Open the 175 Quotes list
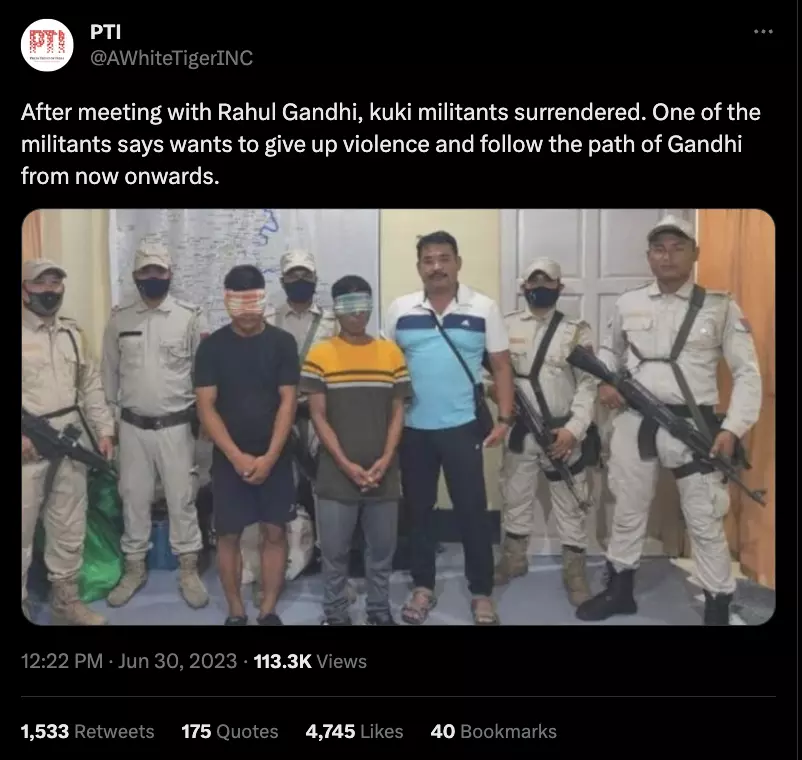The width and height of the screenshot is (802, 760). (x=230, y=731)
